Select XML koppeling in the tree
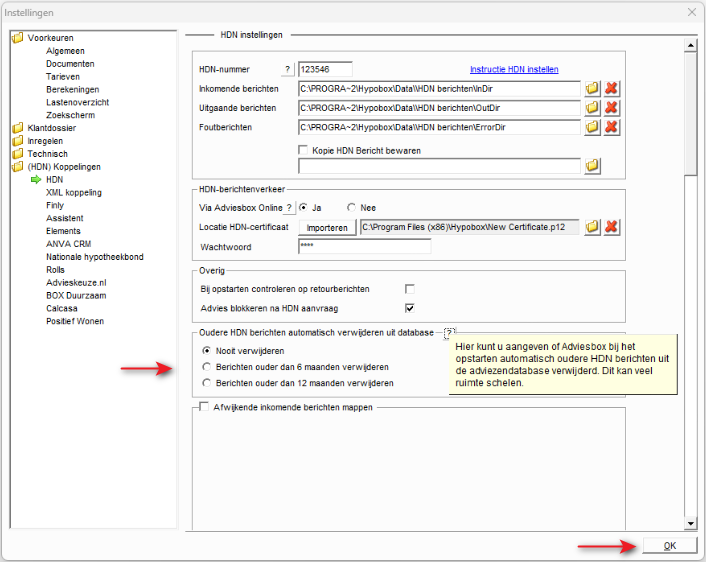The image size is (706, 562). 74,192
